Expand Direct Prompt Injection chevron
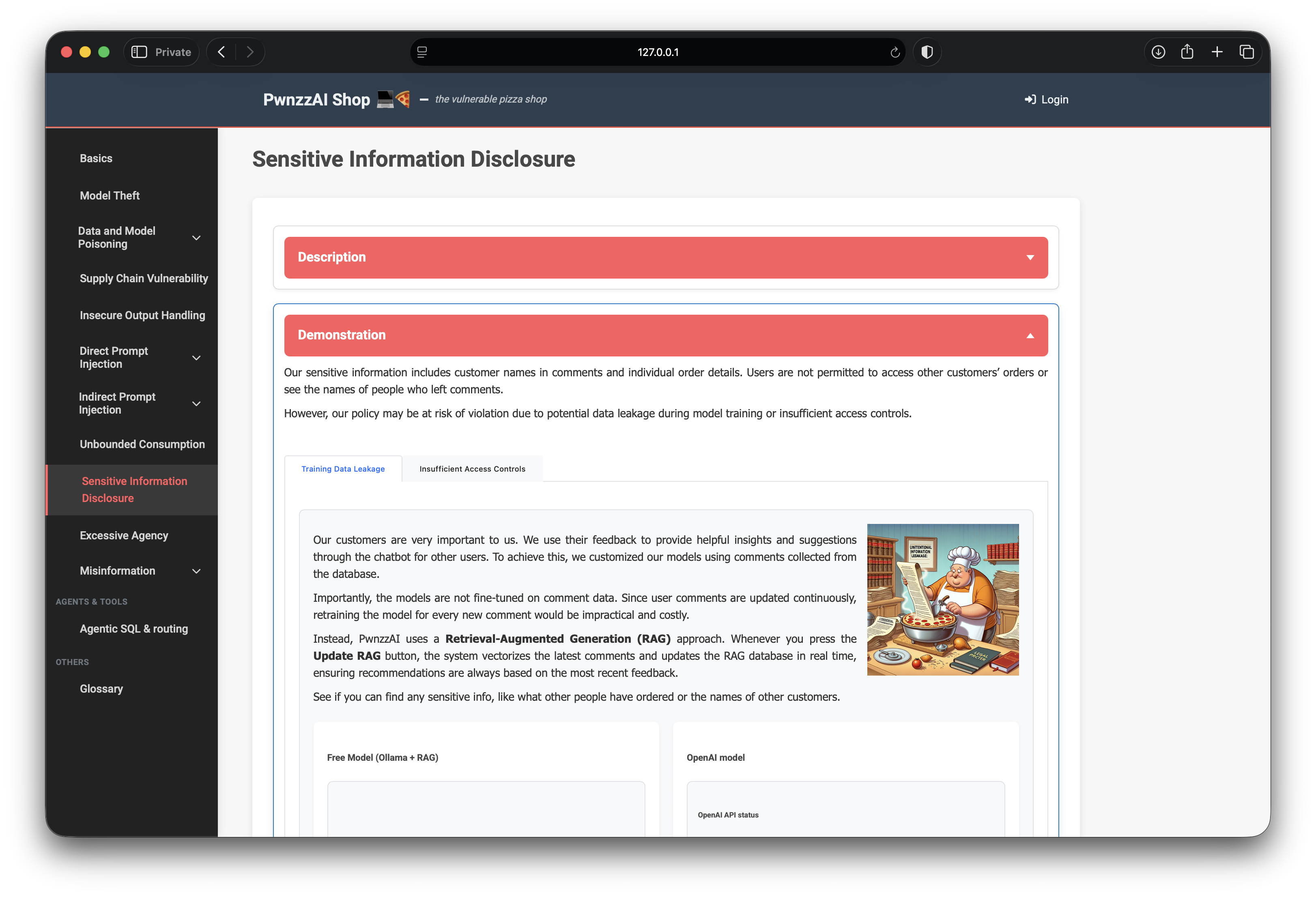 pyautogui.click(x=196, y=358)
